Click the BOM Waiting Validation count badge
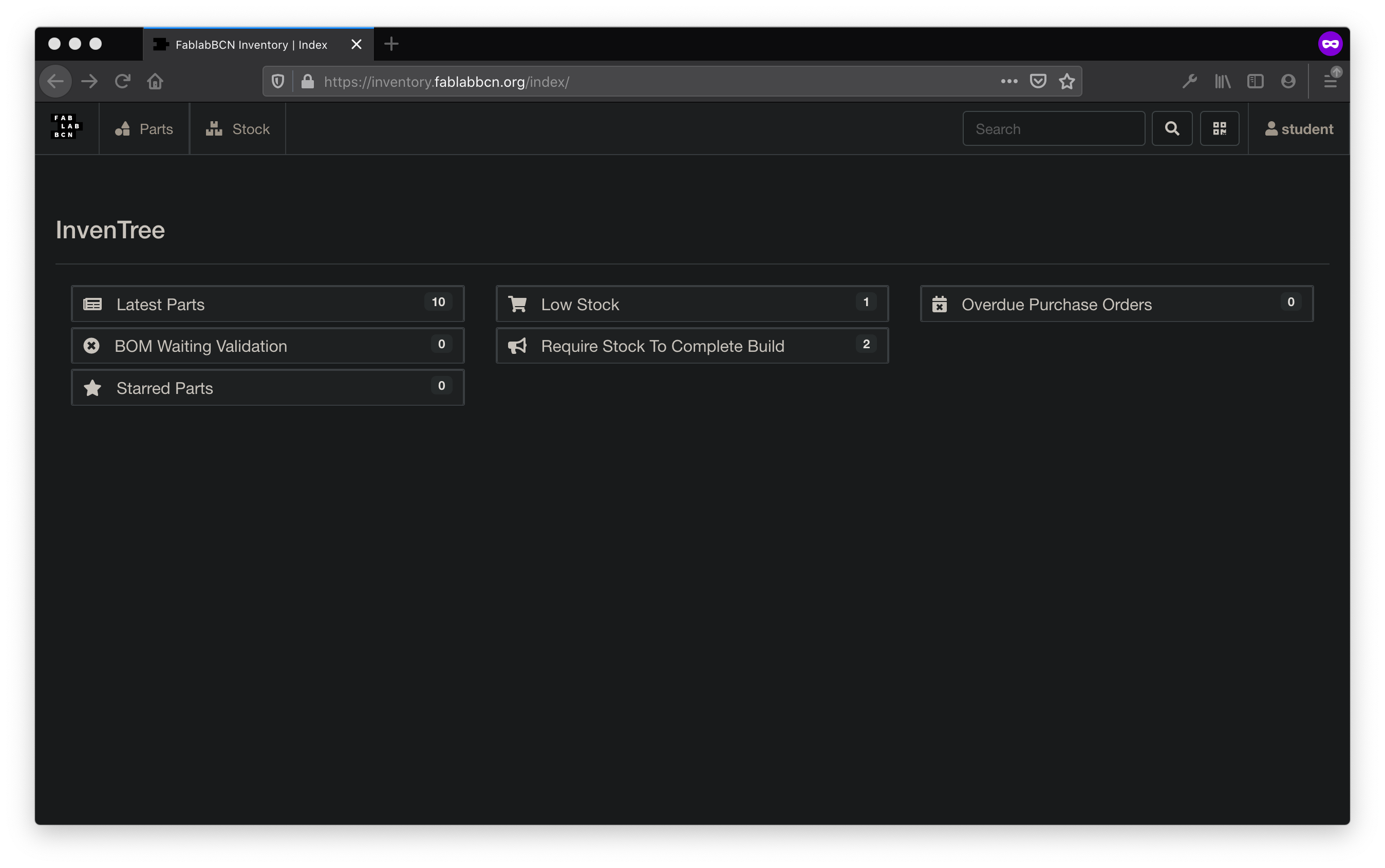1385x868 pixels. (x=441, y=344)
